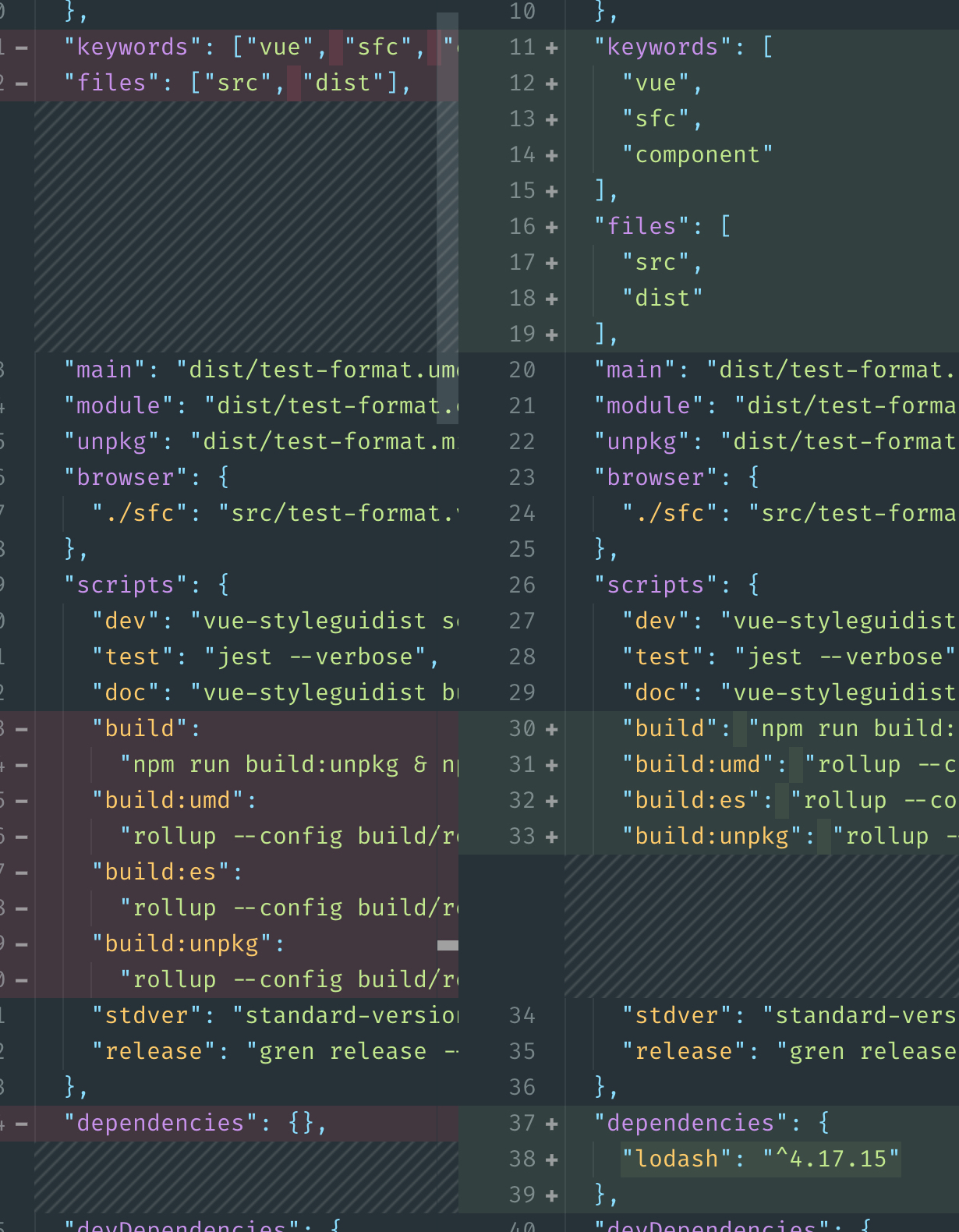Viewport: 959px width, 1232px height.
Task: Click the "dist" string on line 18
Action: pyautogui.click(x=663, y=298)
